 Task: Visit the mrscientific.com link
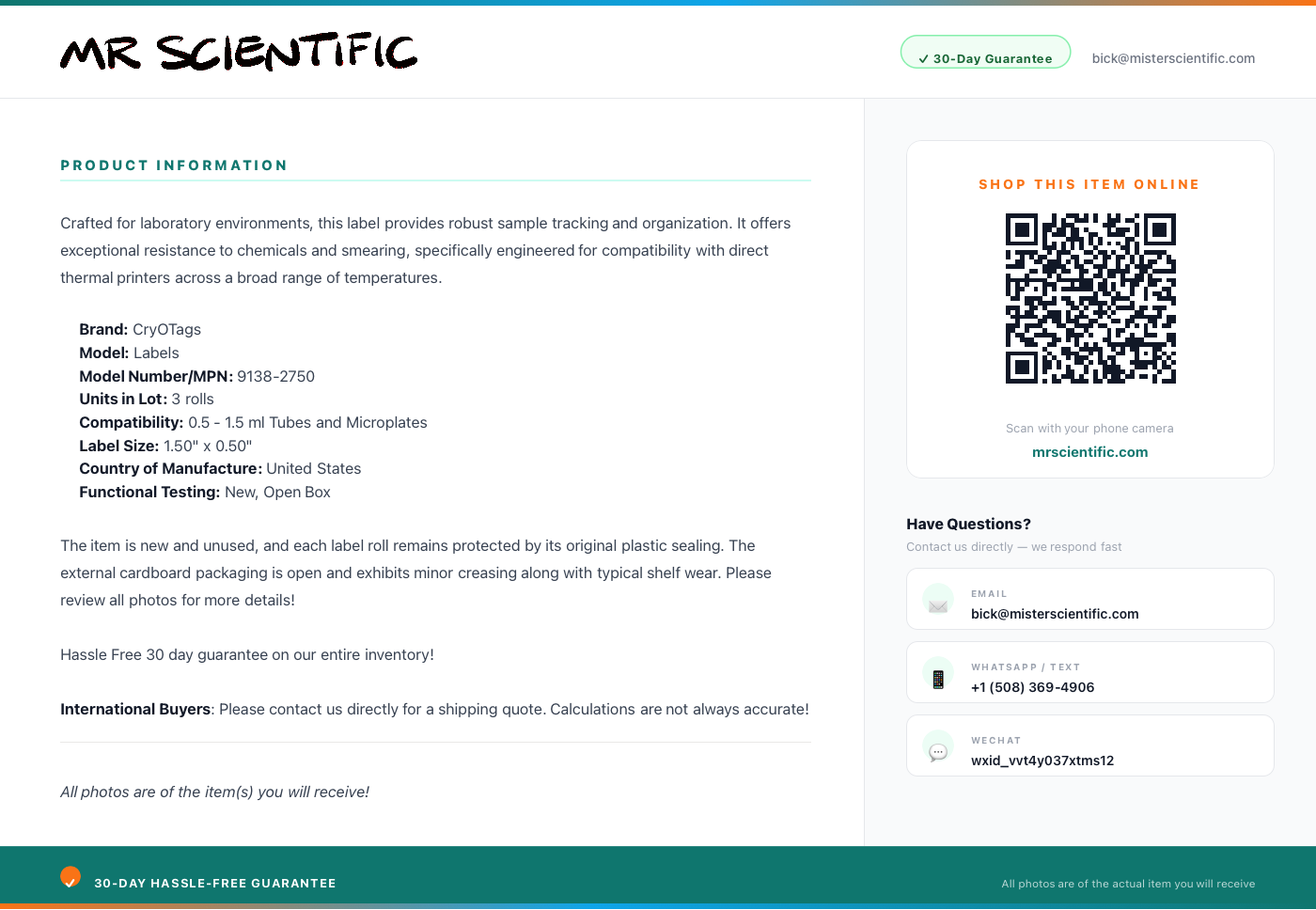(x=1090, y=452)
